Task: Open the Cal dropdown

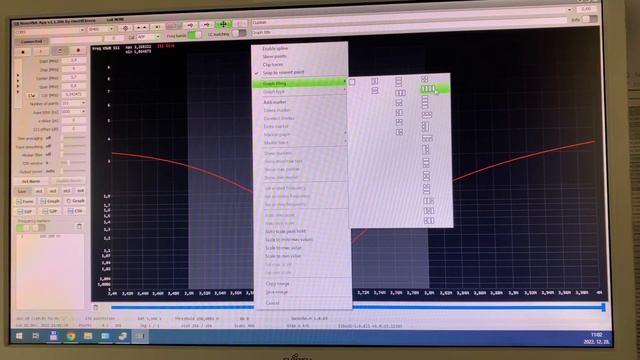Action: (x=149, y=37)
